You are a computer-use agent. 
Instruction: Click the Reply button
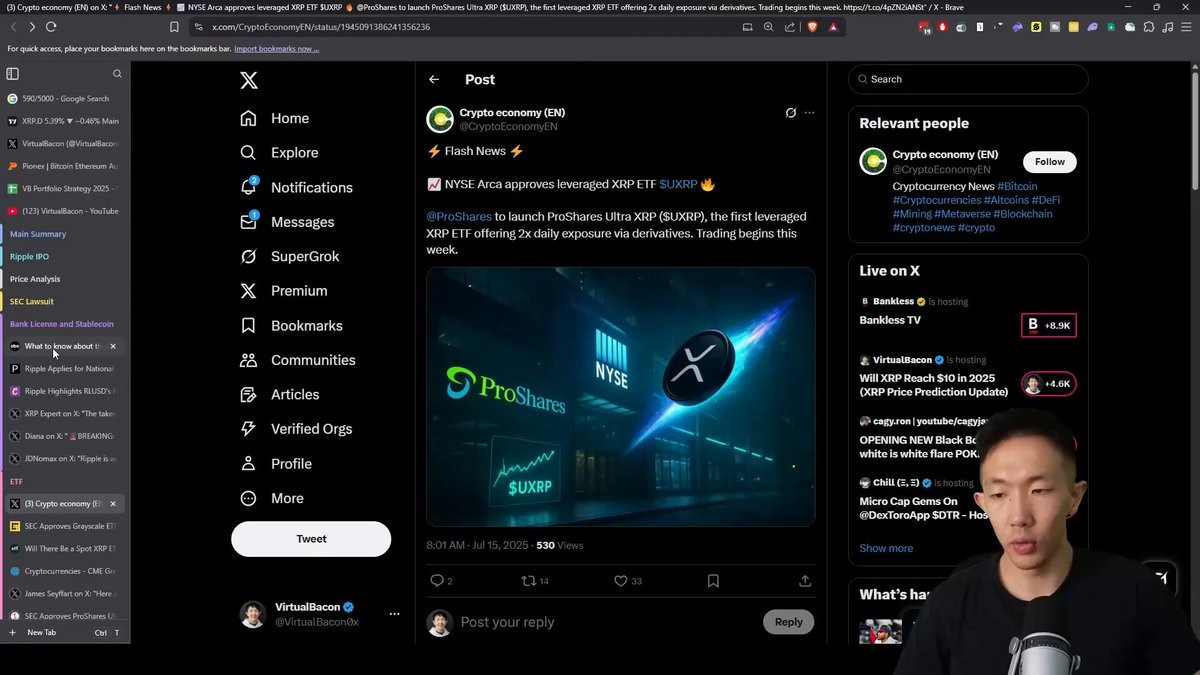[x=788, y=622]
